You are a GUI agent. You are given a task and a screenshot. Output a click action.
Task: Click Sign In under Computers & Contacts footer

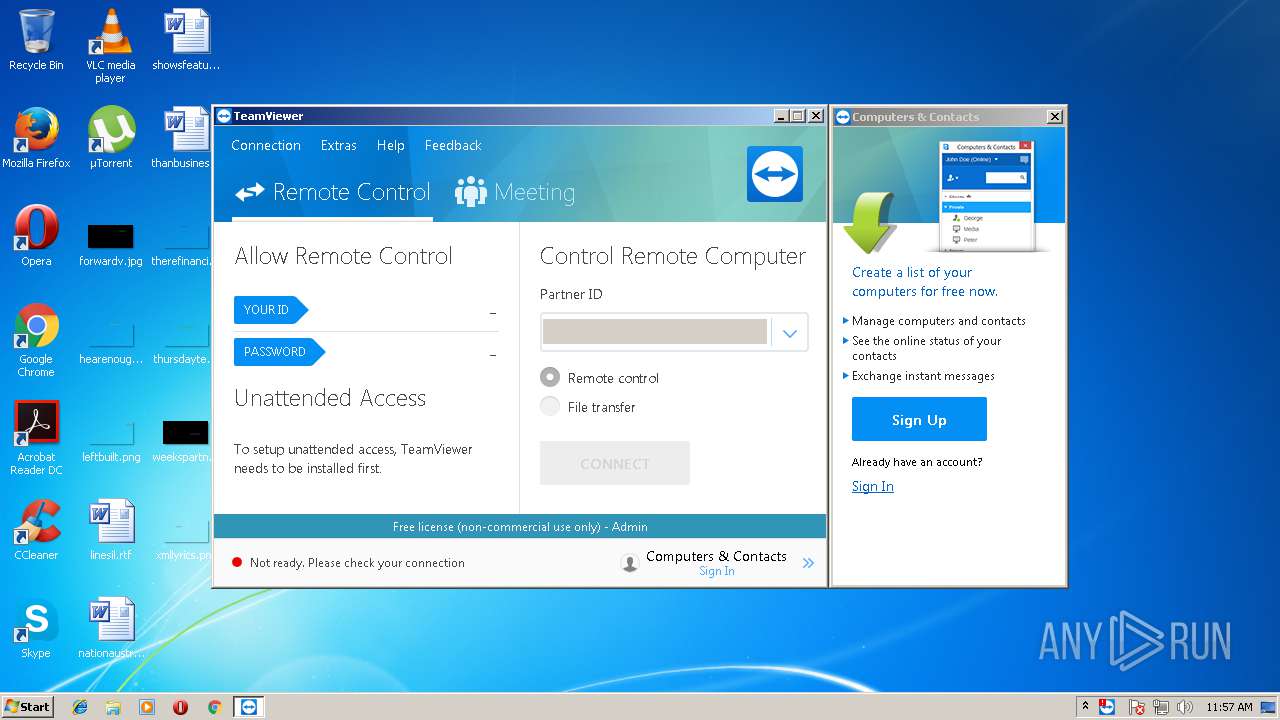pyautogui.click(x=717, y=571)
